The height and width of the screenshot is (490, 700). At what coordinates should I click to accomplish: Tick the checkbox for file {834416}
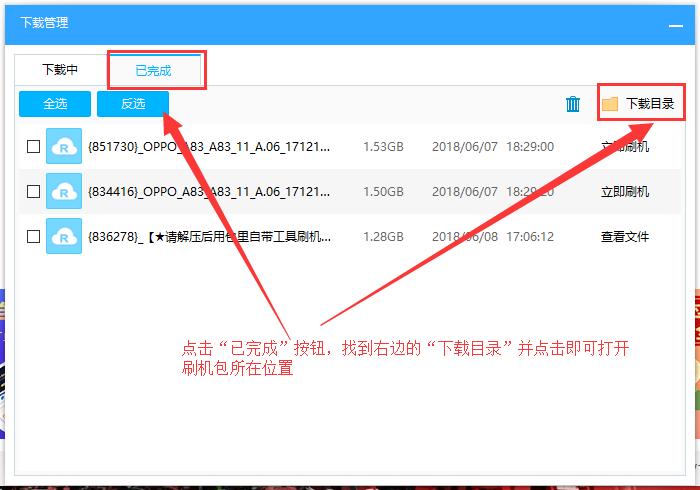pyautogui.click(x=33, y=192)
